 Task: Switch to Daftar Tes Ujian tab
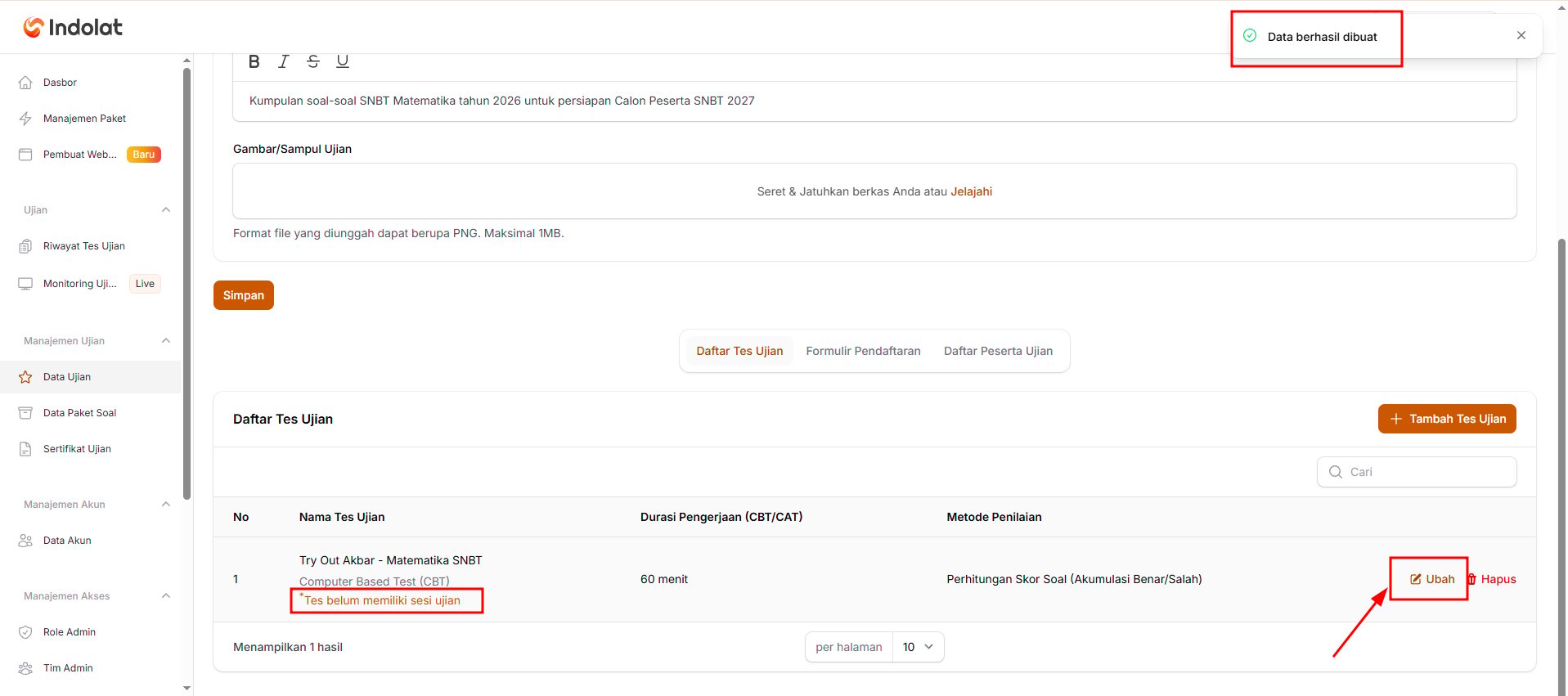[x=739, y=351]
